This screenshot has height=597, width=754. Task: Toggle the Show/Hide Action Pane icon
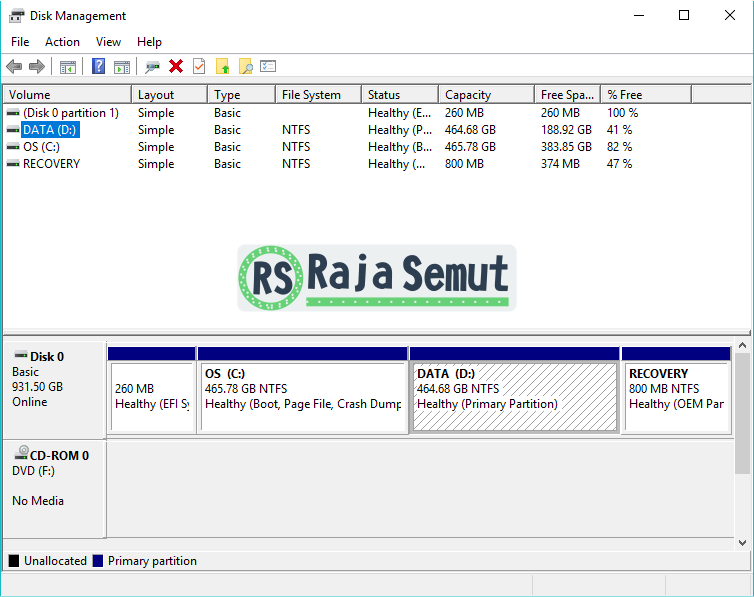click(x=122, y=67)
